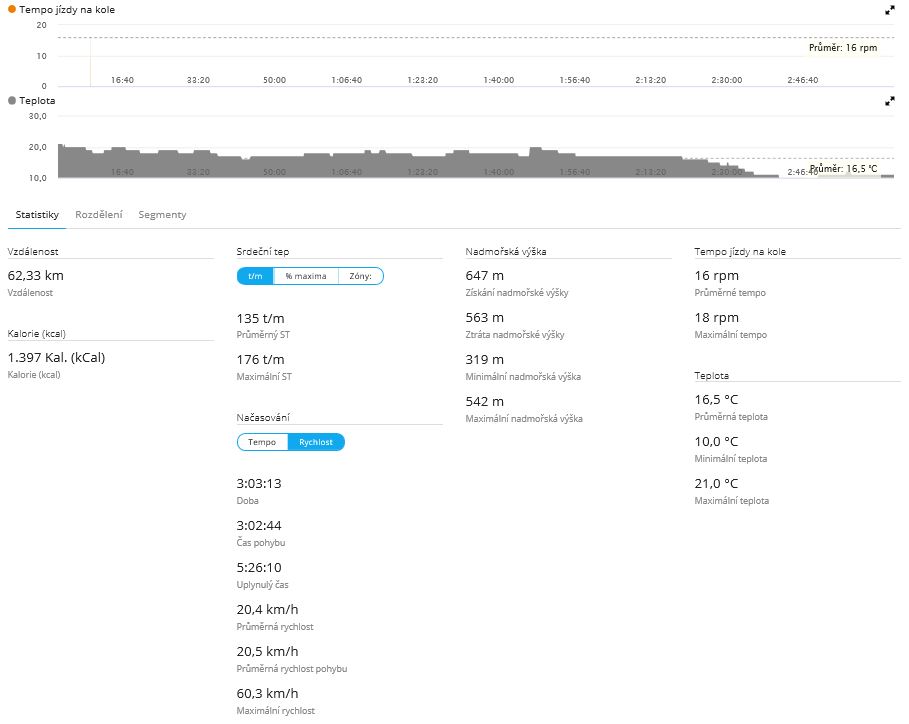Expand the Teplota chart to fullscreen
The image size is (909, 724).
point(890,101)
